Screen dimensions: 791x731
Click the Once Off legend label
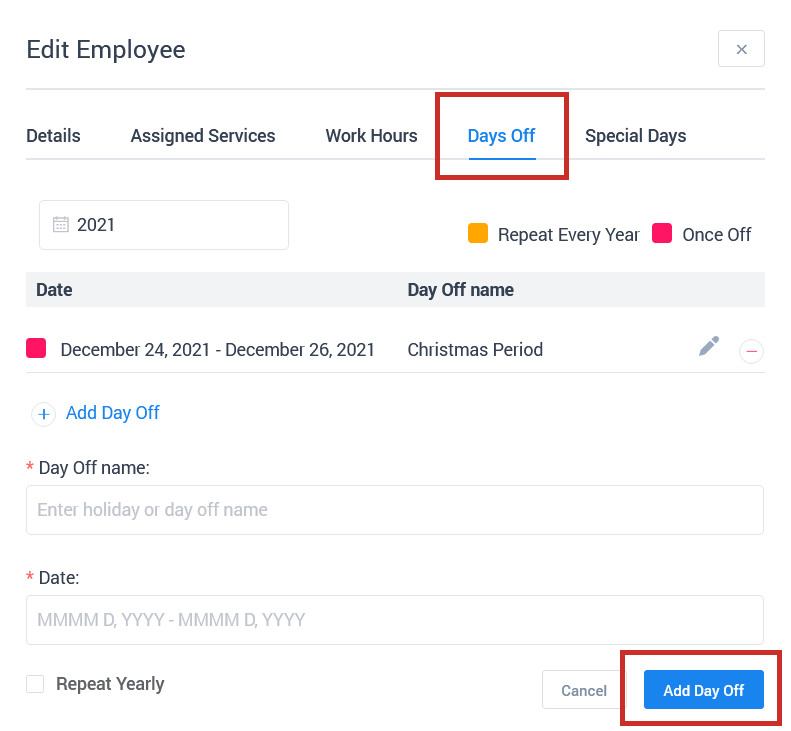pyautogui.click(x=716, y=235)
